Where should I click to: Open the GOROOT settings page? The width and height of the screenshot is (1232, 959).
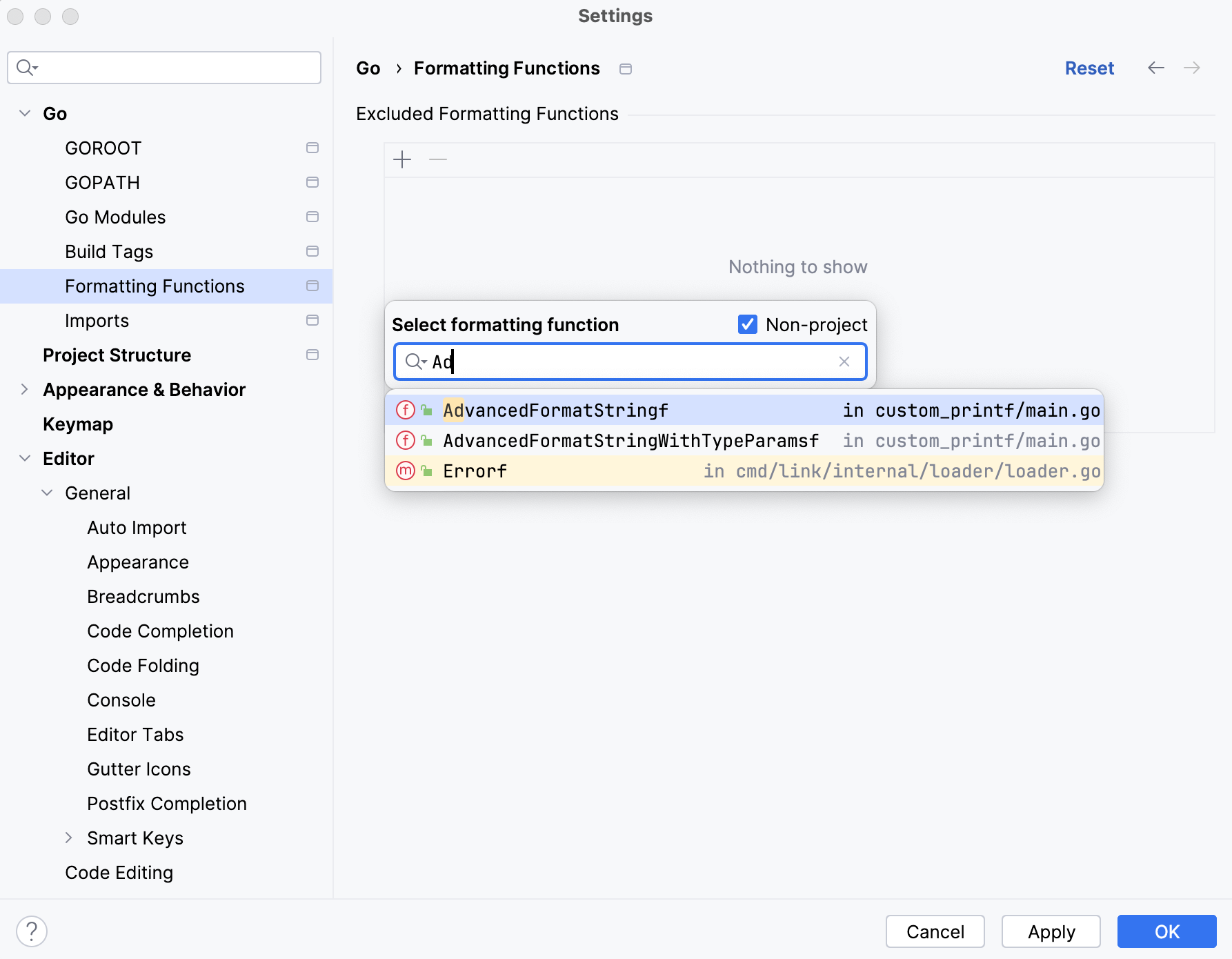103,148
